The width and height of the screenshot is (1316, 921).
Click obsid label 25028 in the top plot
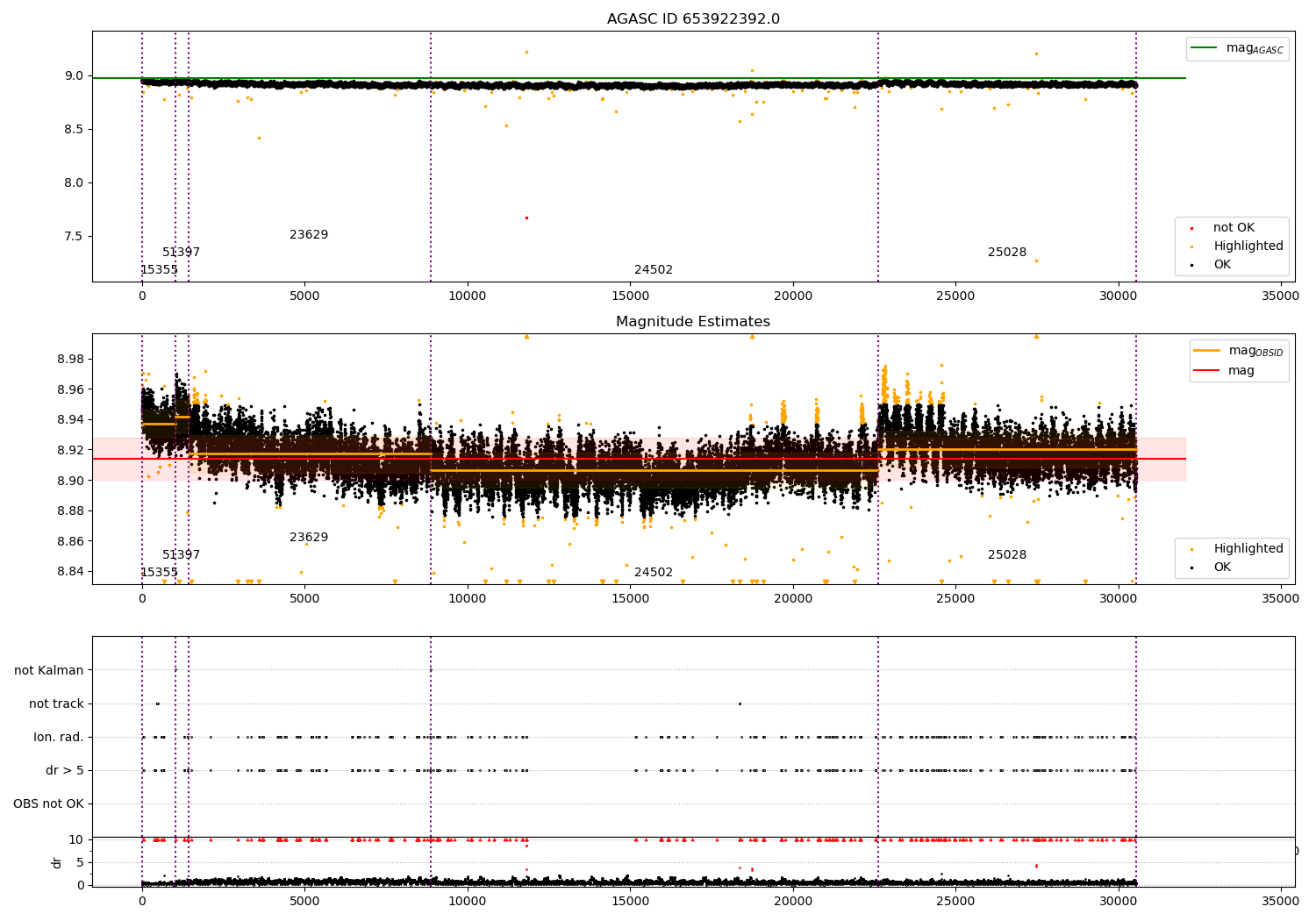pyautogui.click(x=1007, y=253)
